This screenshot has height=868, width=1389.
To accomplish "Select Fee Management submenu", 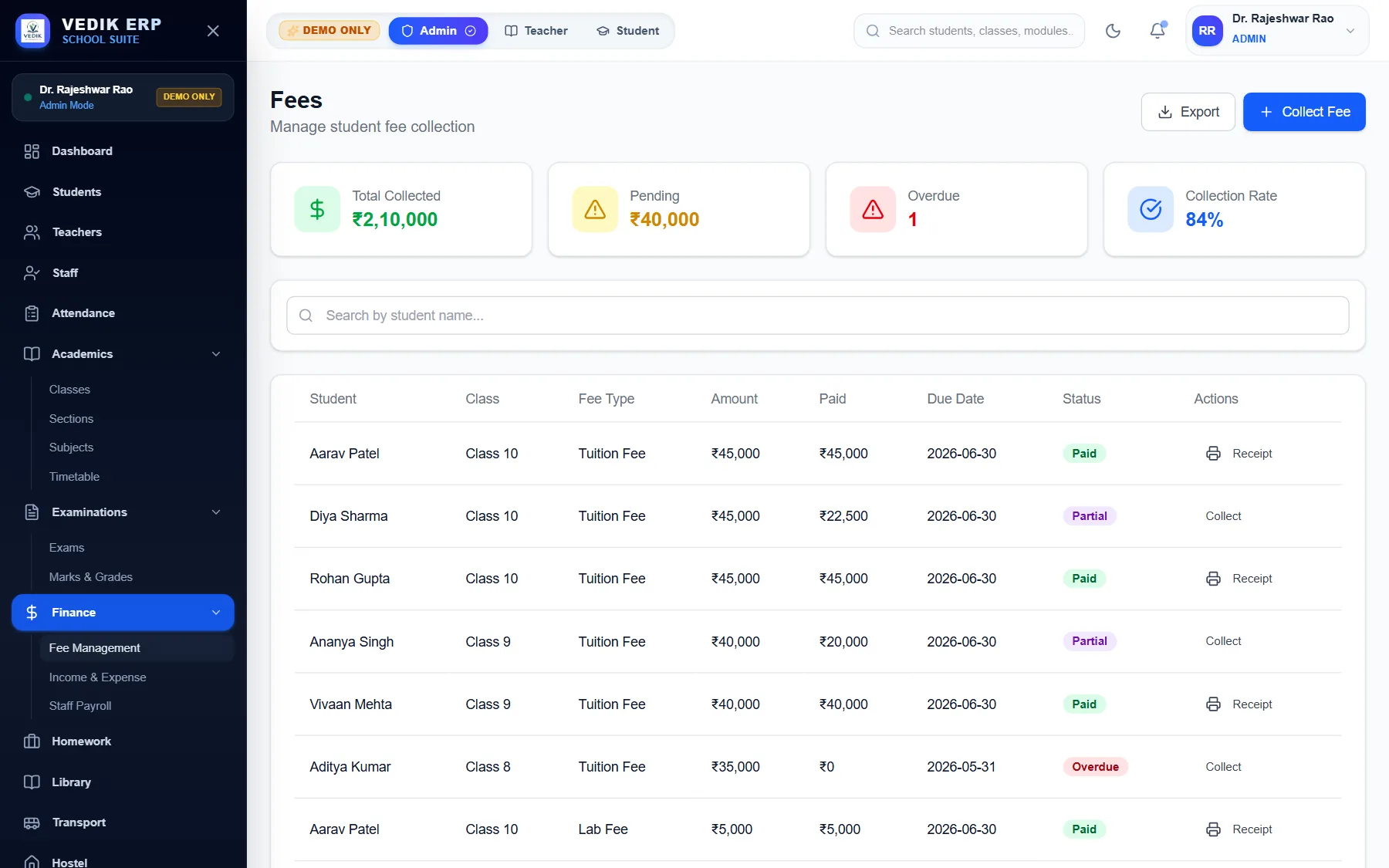I will coord(137,648).
